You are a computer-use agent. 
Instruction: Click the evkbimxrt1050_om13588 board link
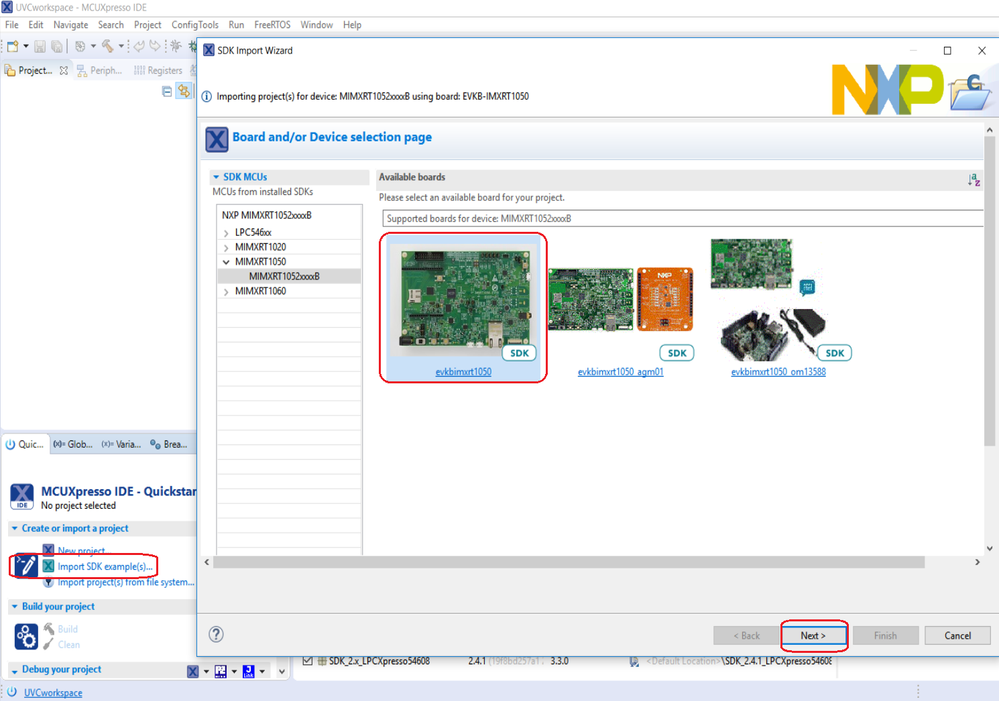tap(779, 372)
